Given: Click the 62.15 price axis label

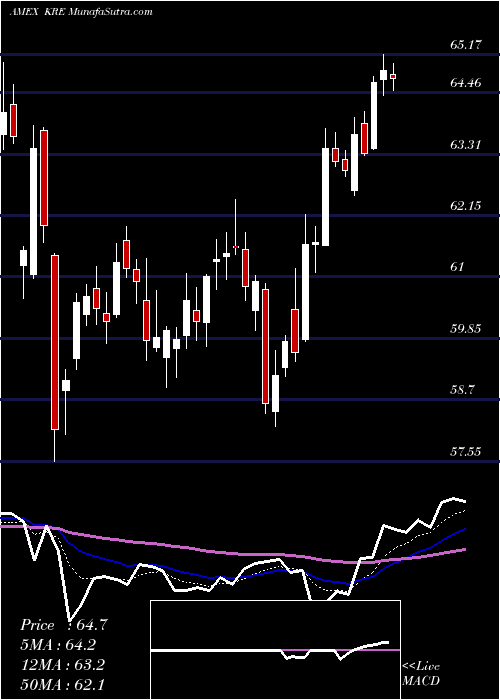Looking at the screenshot, I should [466, 206].
